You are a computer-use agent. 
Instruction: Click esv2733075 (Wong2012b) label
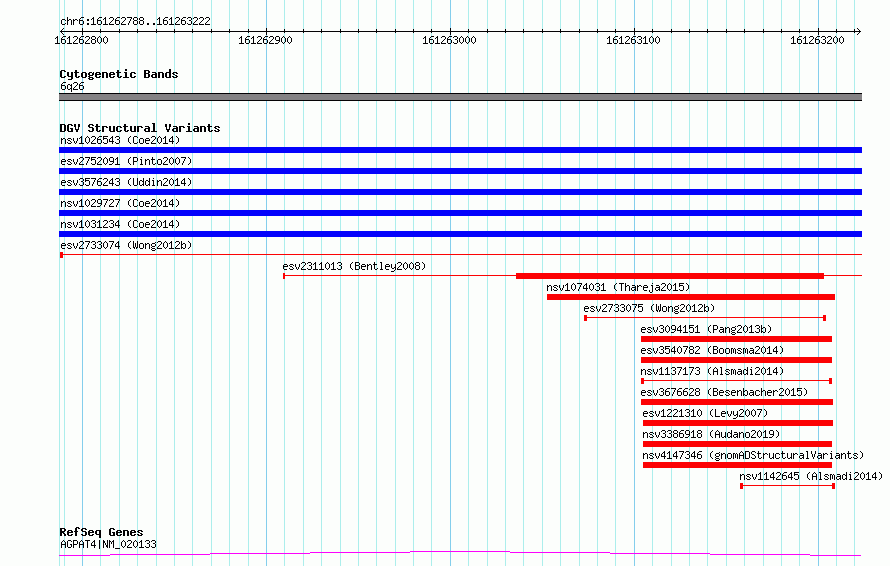pyautogui.click(x=649, y=308)
